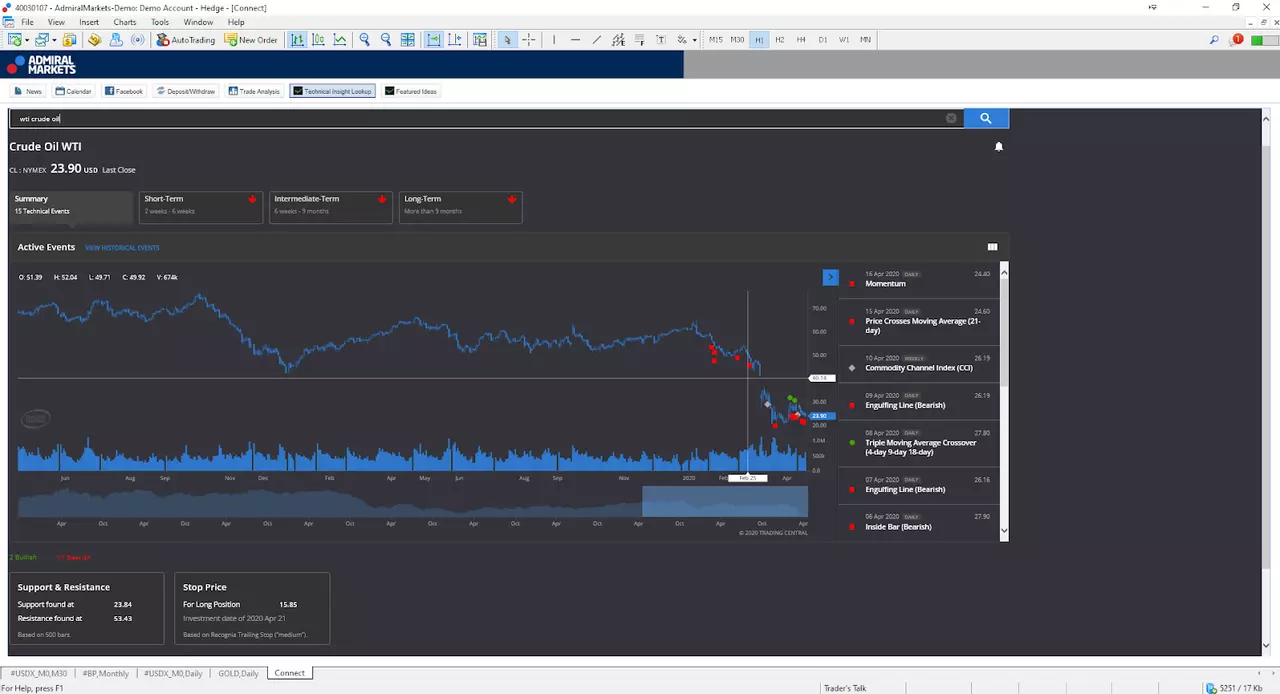
Task: Switch to the GOLD,Daily chart tab
Action: point(238,673)
